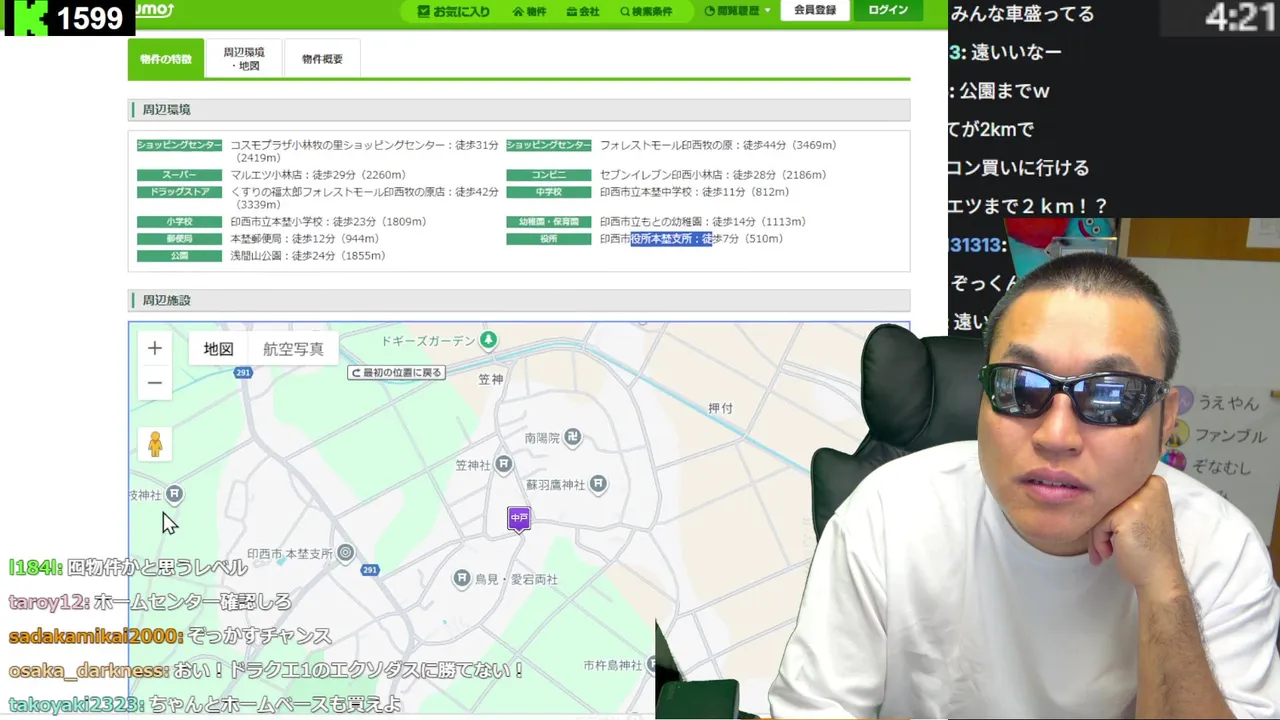Click セブンイレブン印西小林店 entry

(713, 175)
